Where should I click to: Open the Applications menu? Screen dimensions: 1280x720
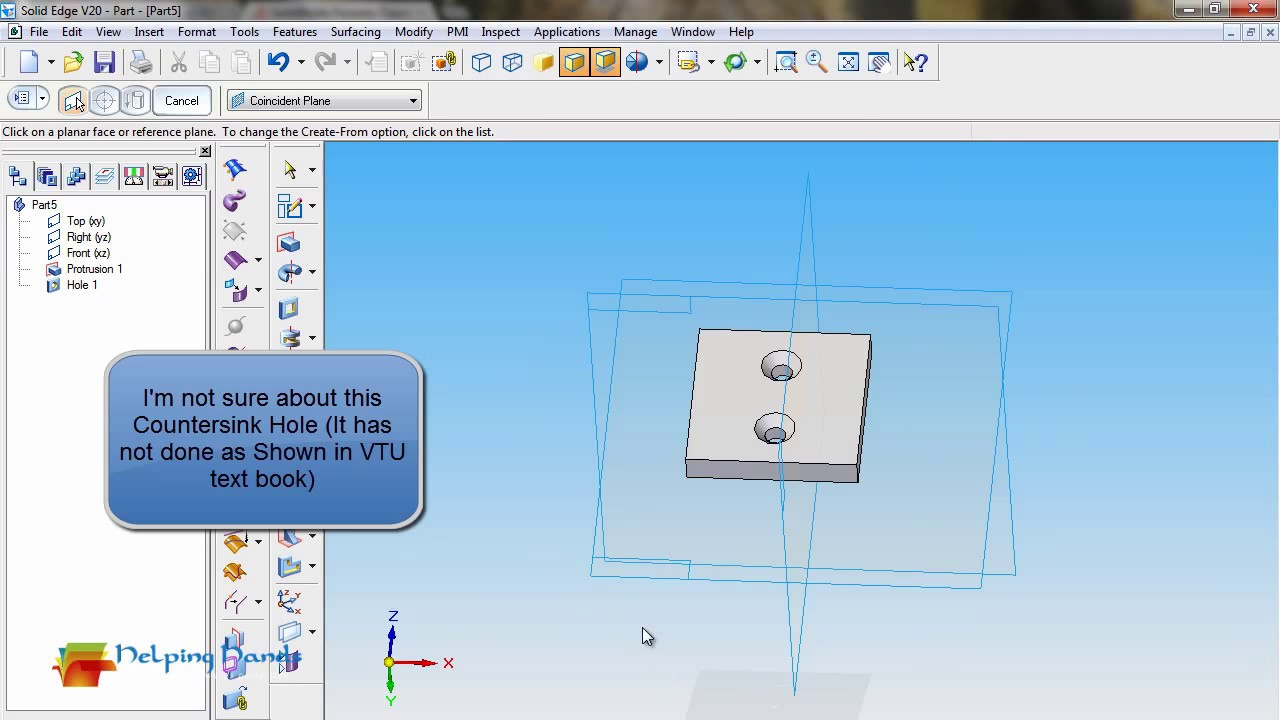click(x=567, y=32)
